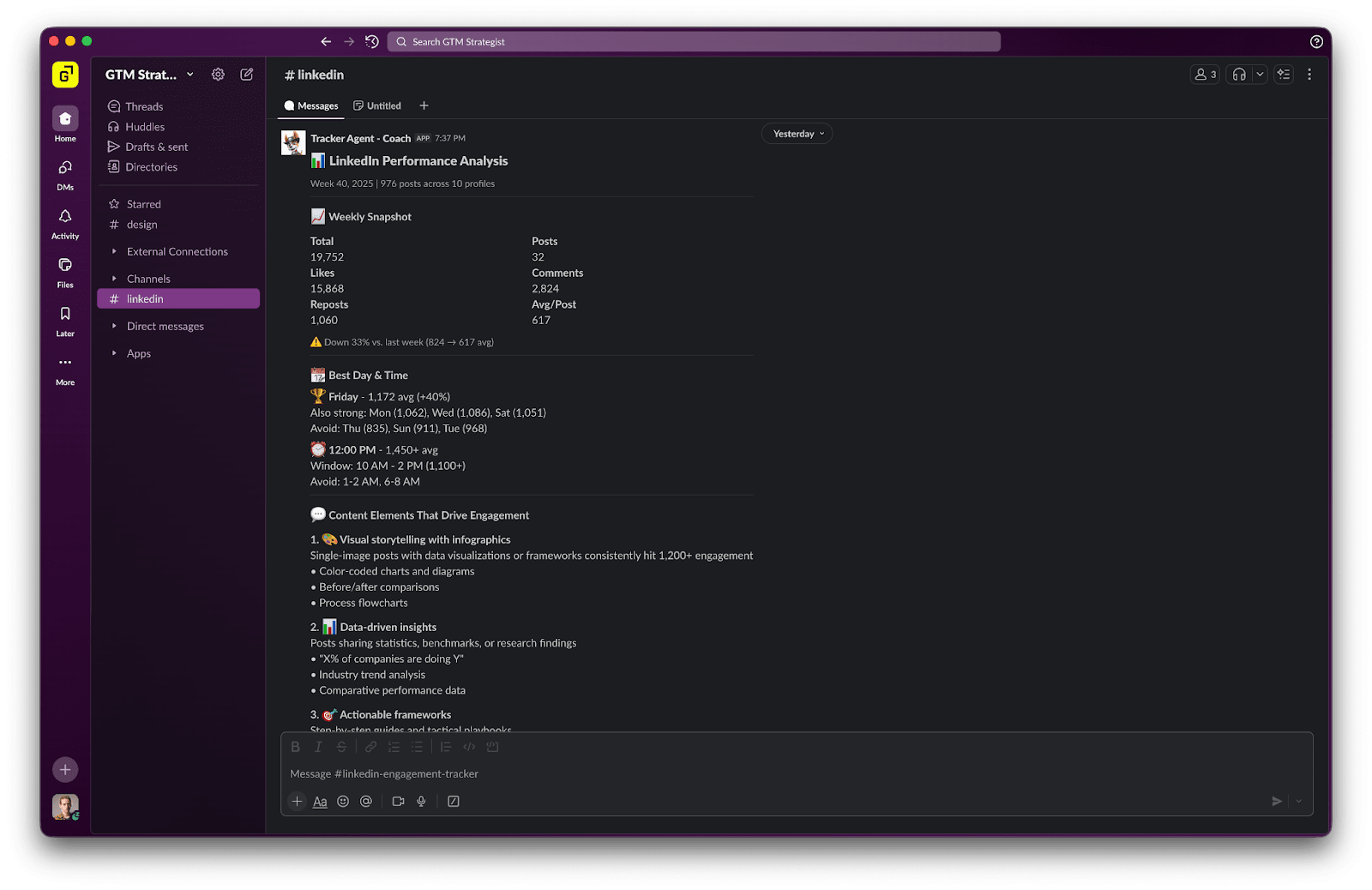Click the Search GTM Strategist field
The width and height of the screenshot is (1372, 890).
point(694,41)
